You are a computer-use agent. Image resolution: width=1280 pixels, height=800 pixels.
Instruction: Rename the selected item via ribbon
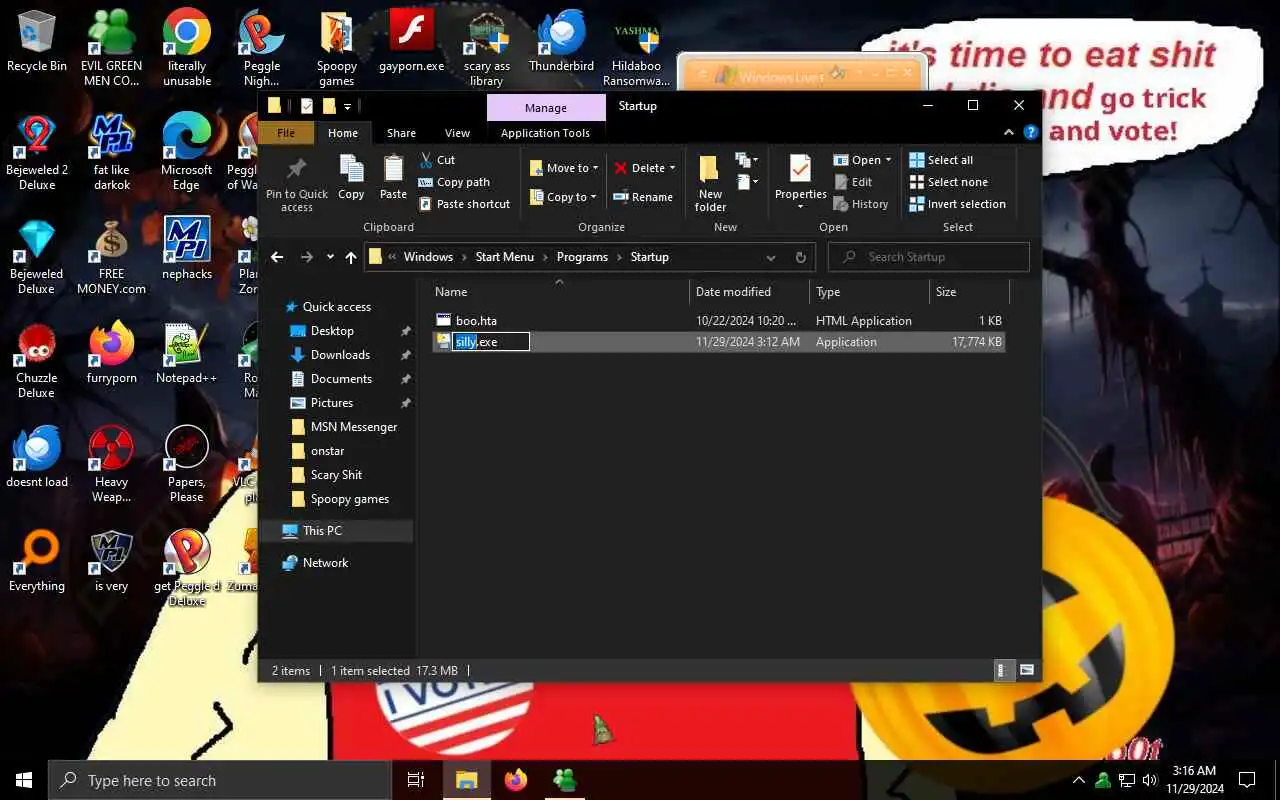(643, 197)
